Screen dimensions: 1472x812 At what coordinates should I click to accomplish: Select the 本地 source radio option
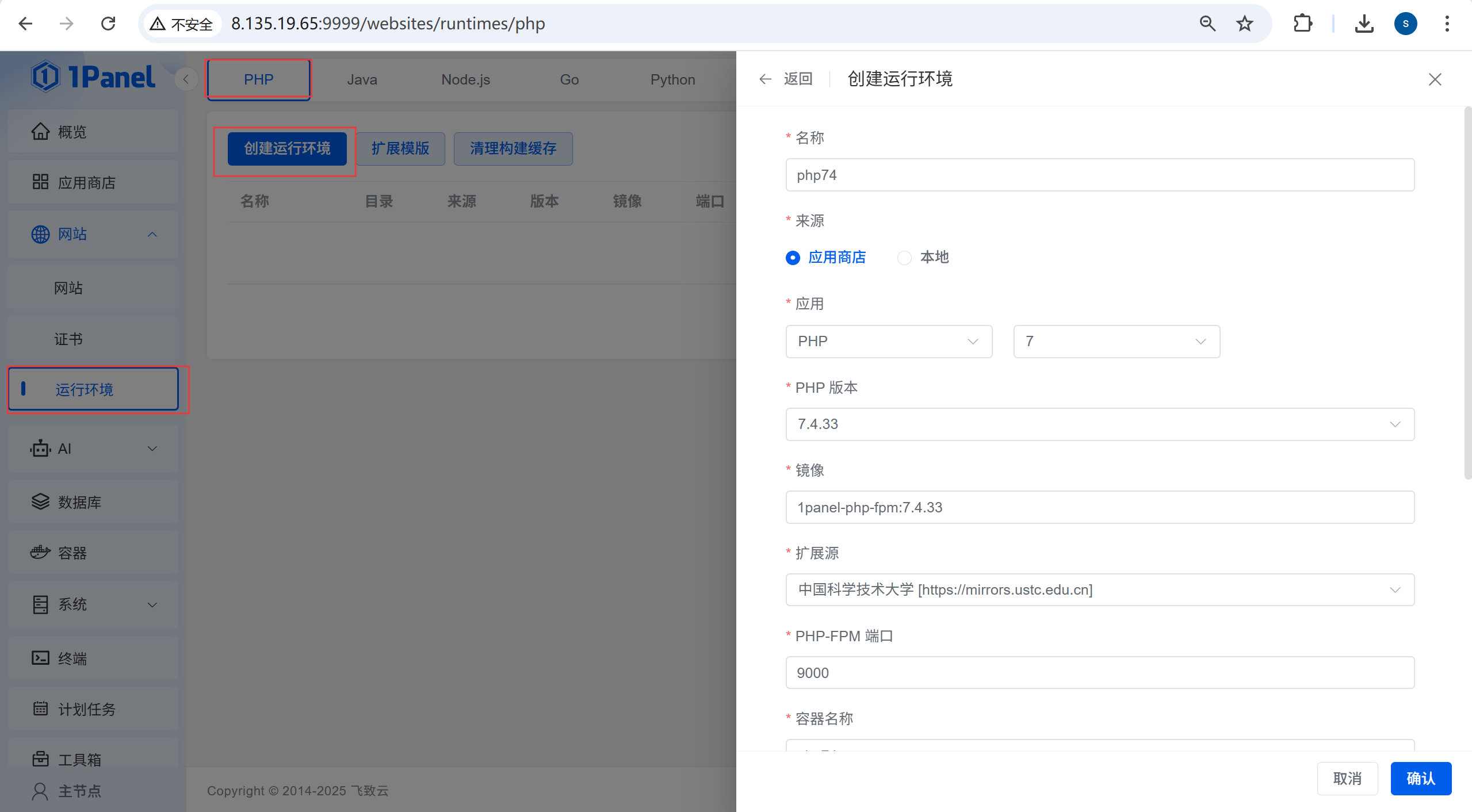904,258
